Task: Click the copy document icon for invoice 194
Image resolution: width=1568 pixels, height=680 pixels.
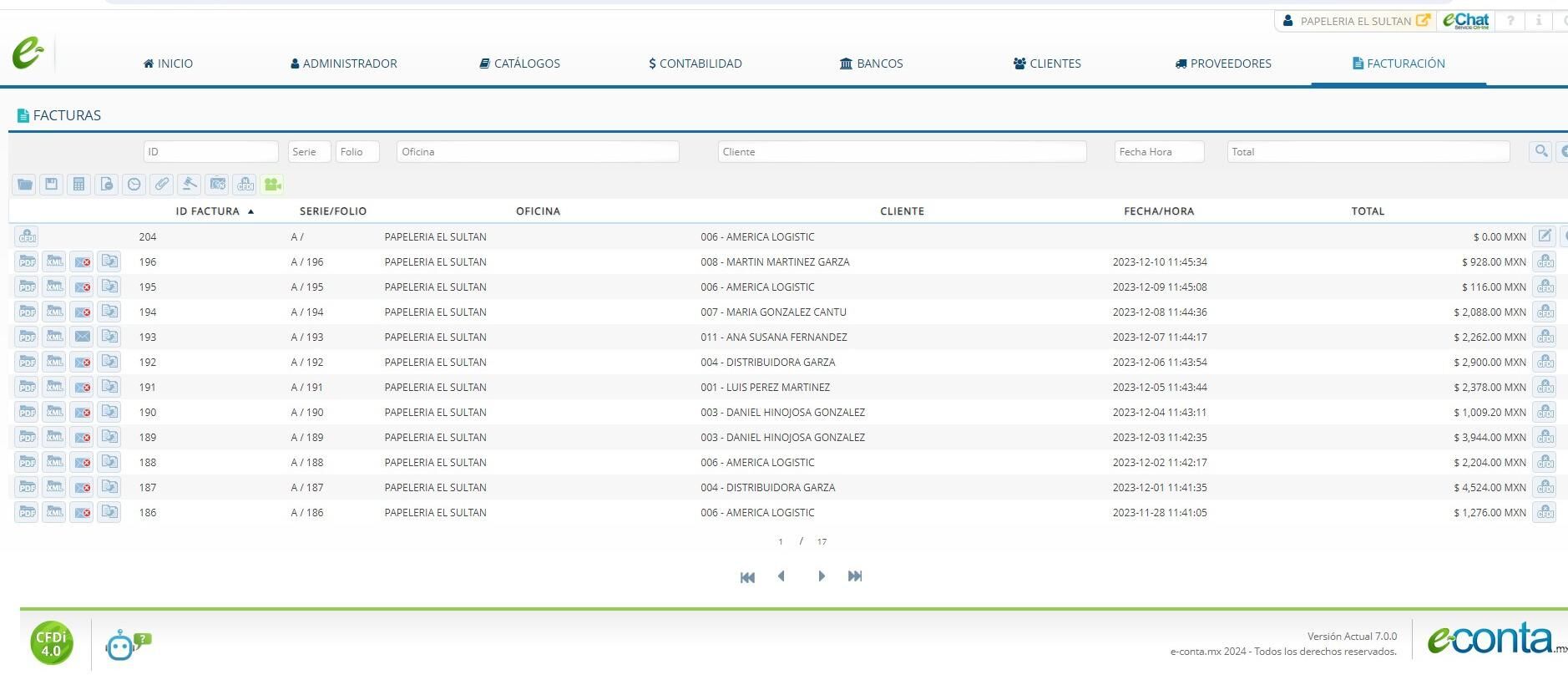Action: click(x=109, y=312)
